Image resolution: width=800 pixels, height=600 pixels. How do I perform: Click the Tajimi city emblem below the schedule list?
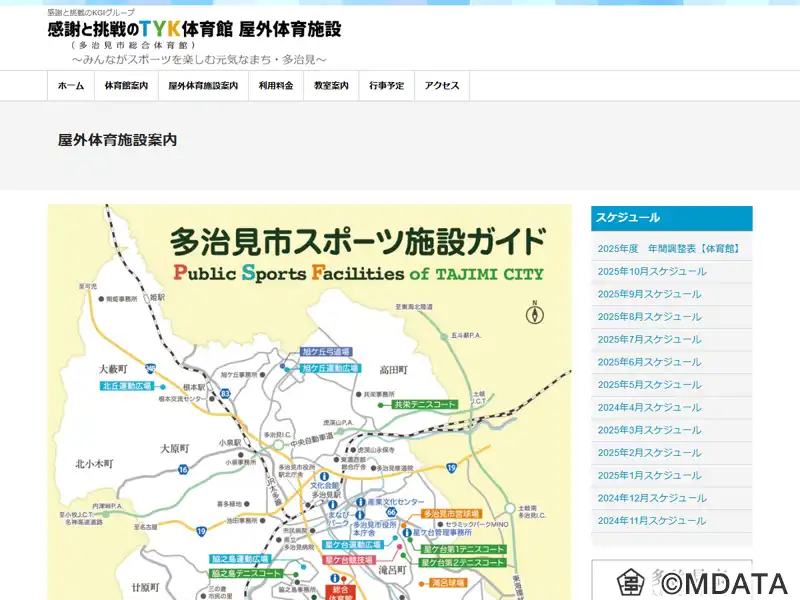630,582
